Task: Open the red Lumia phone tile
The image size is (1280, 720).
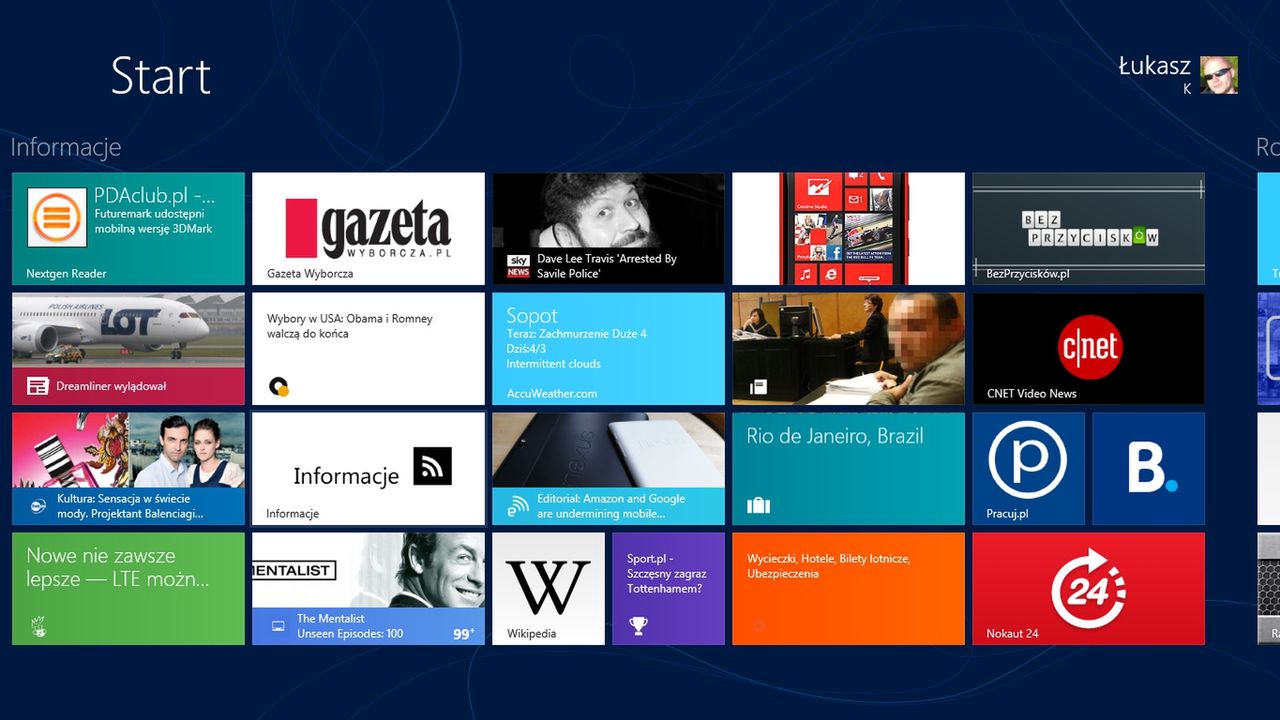Action: 848,229
